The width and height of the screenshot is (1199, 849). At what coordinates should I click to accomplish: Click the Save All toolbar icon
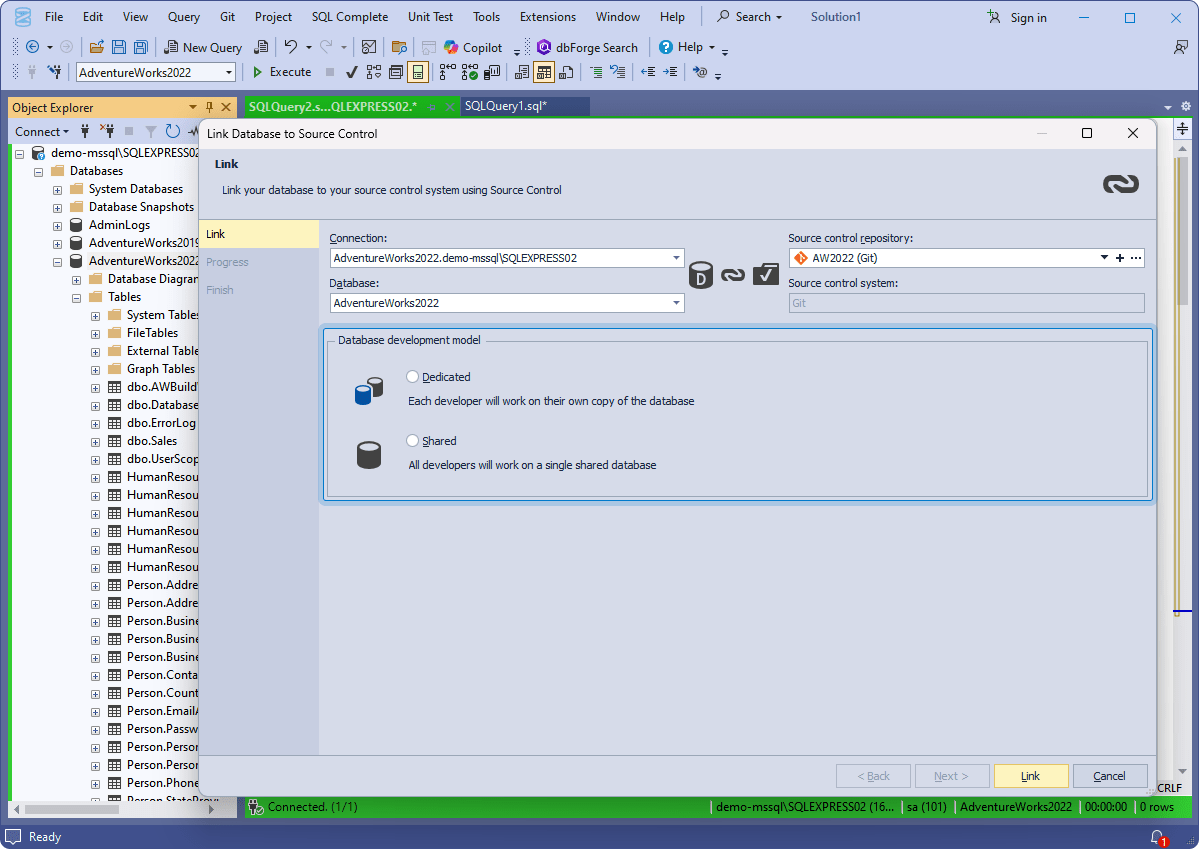coord(140,47)
